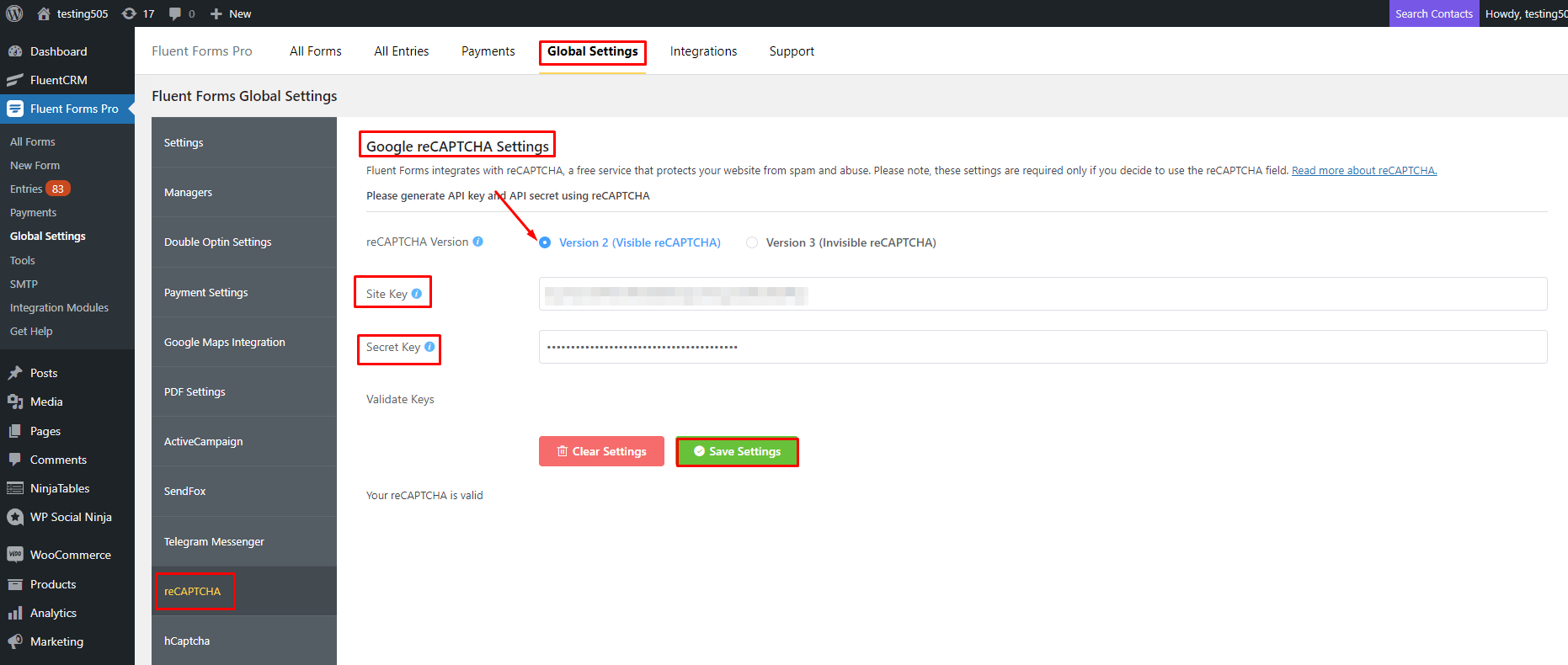This screenshot has height=665, width=1568.
Task: Click into the Secret Key field
Action: (1043, 347)
